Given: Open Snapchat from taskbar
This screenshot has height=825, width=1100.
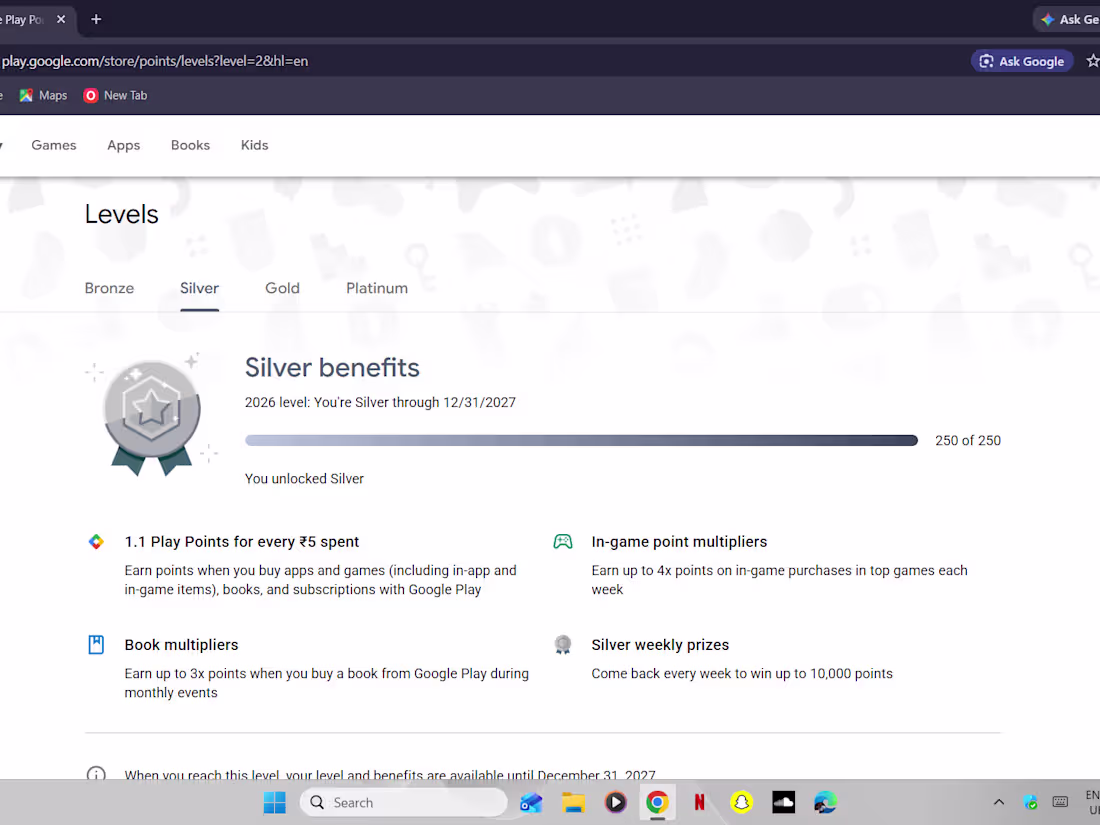Looking at the screenshot, I should point(742,803).
